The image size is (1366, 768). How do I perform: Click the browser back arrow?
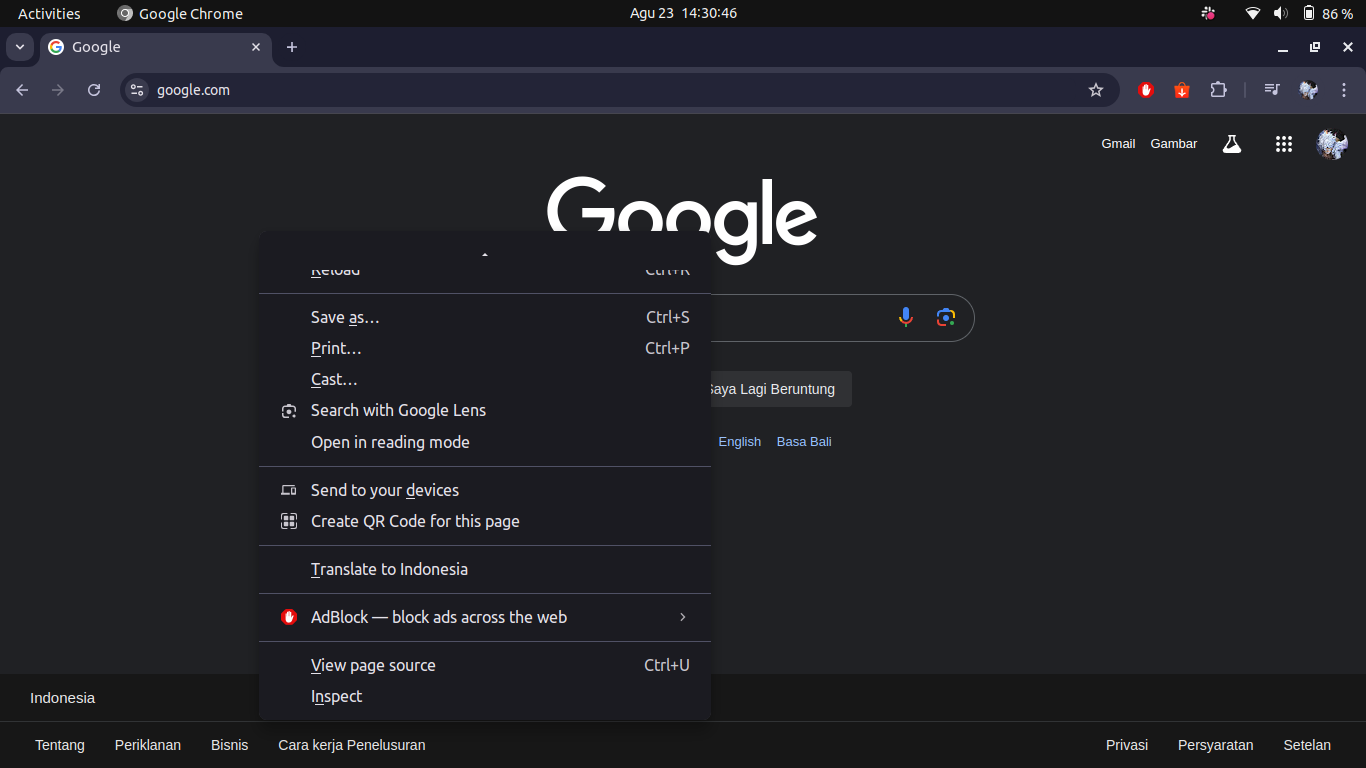point(22,90)
